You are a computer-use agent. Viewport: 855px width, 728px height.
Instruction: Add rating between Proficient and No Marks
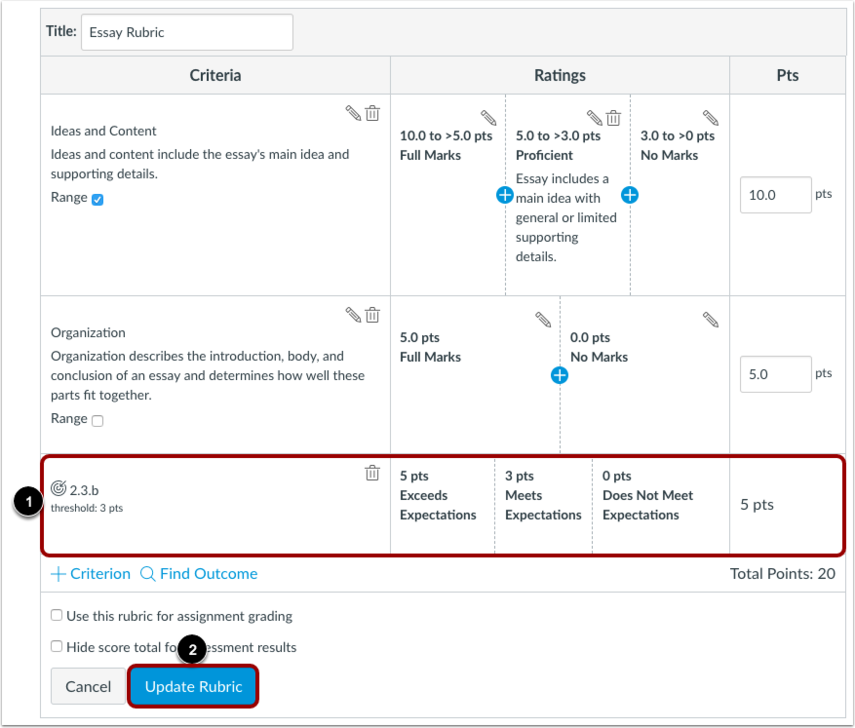click(630, 195)
